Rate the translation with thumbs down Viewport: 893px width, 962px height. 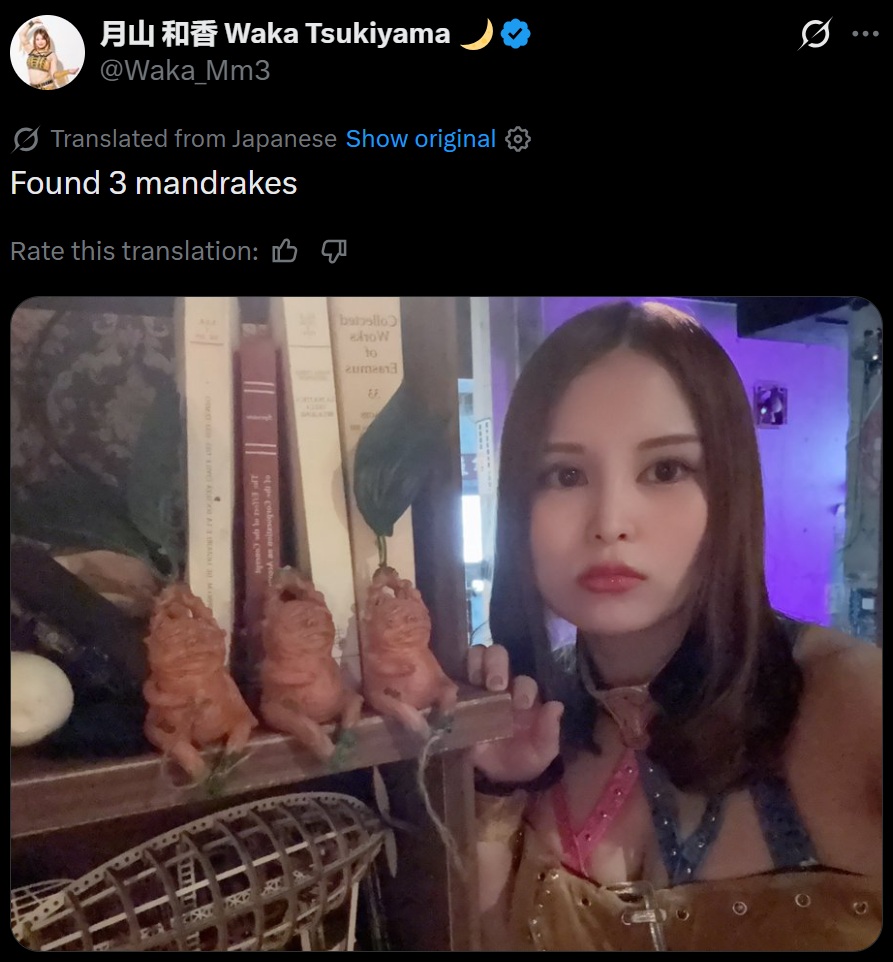click(334, 251)
